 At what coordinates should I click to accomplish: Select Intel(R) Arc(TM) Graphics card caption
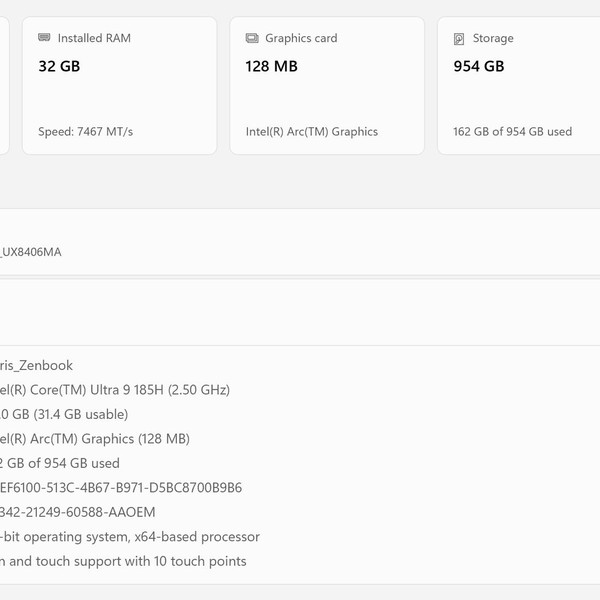click(312, 132)
